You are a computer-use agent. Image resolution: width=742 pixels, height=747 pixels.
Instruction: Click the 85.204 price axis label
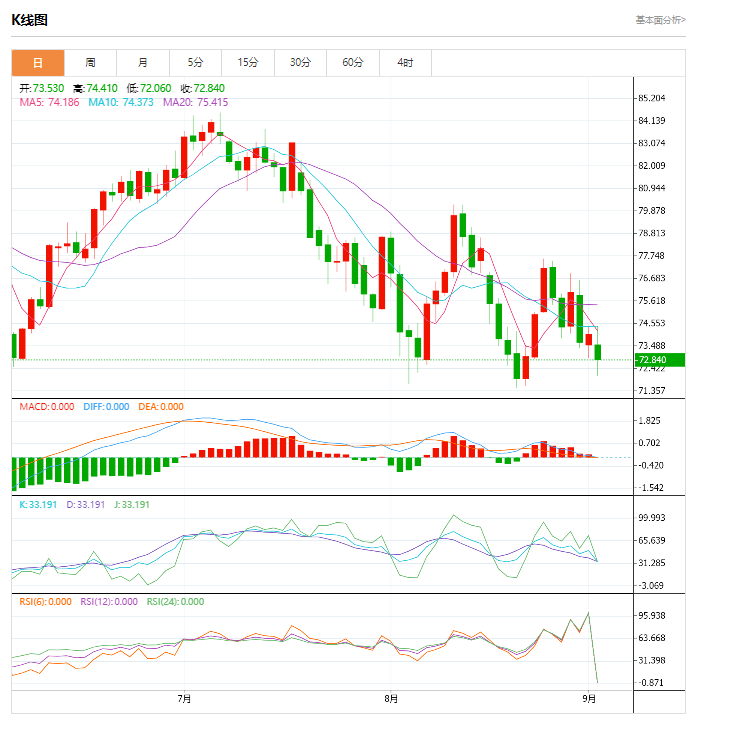tap(652, 98)
